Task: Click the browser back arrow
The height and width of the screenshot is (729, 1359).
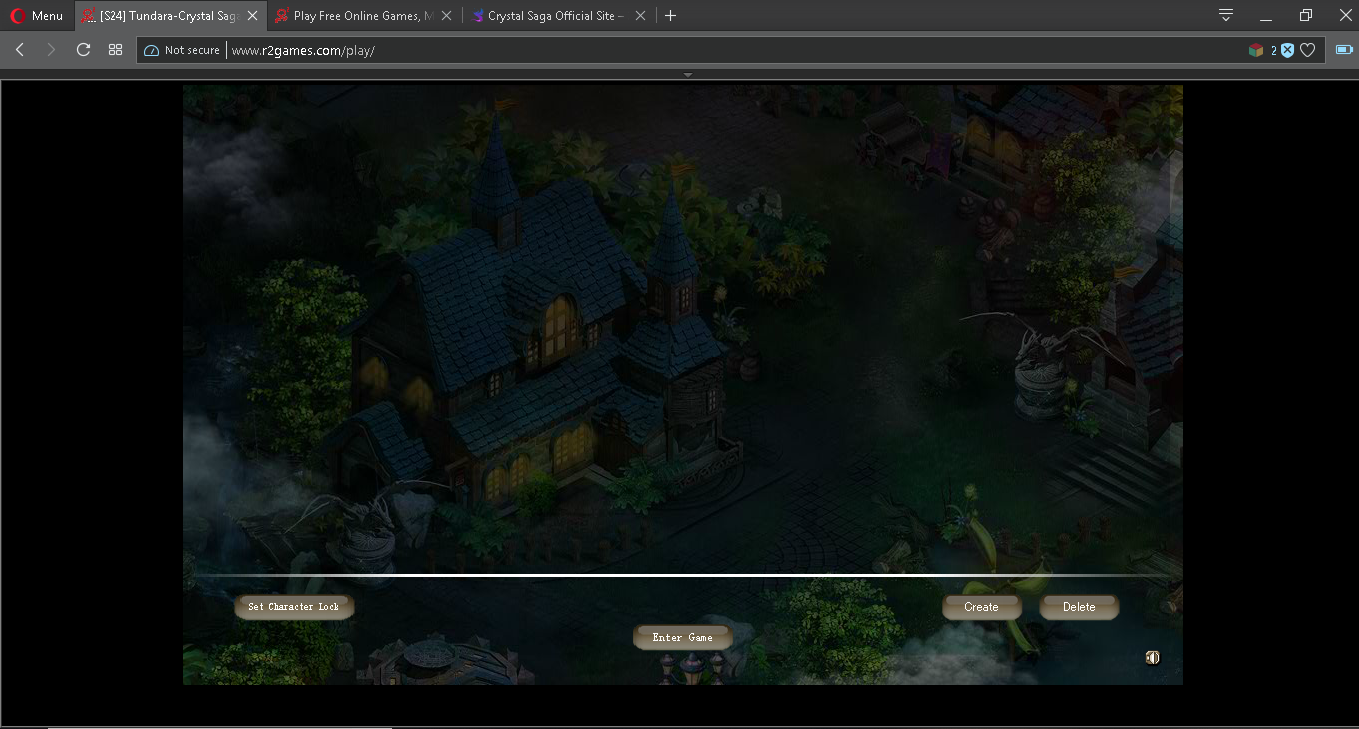Action: (x=20, y=50)
